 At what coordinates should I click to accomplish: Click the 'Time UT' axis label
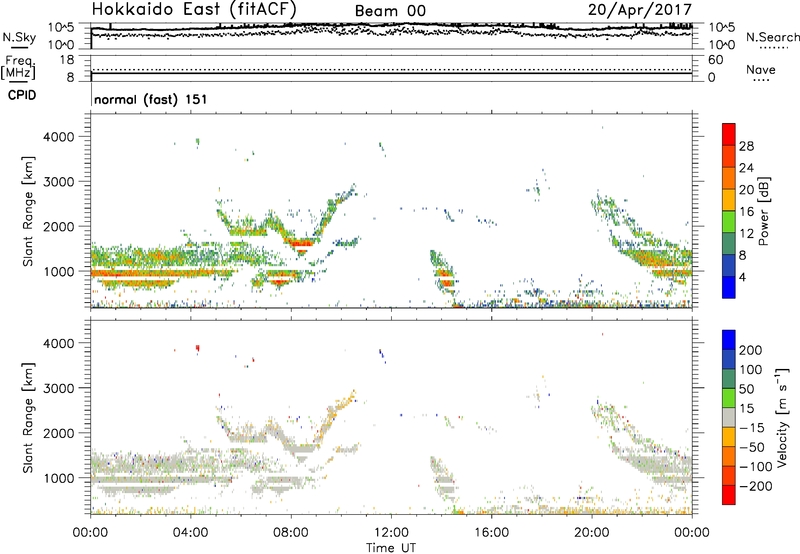point(391,547)
